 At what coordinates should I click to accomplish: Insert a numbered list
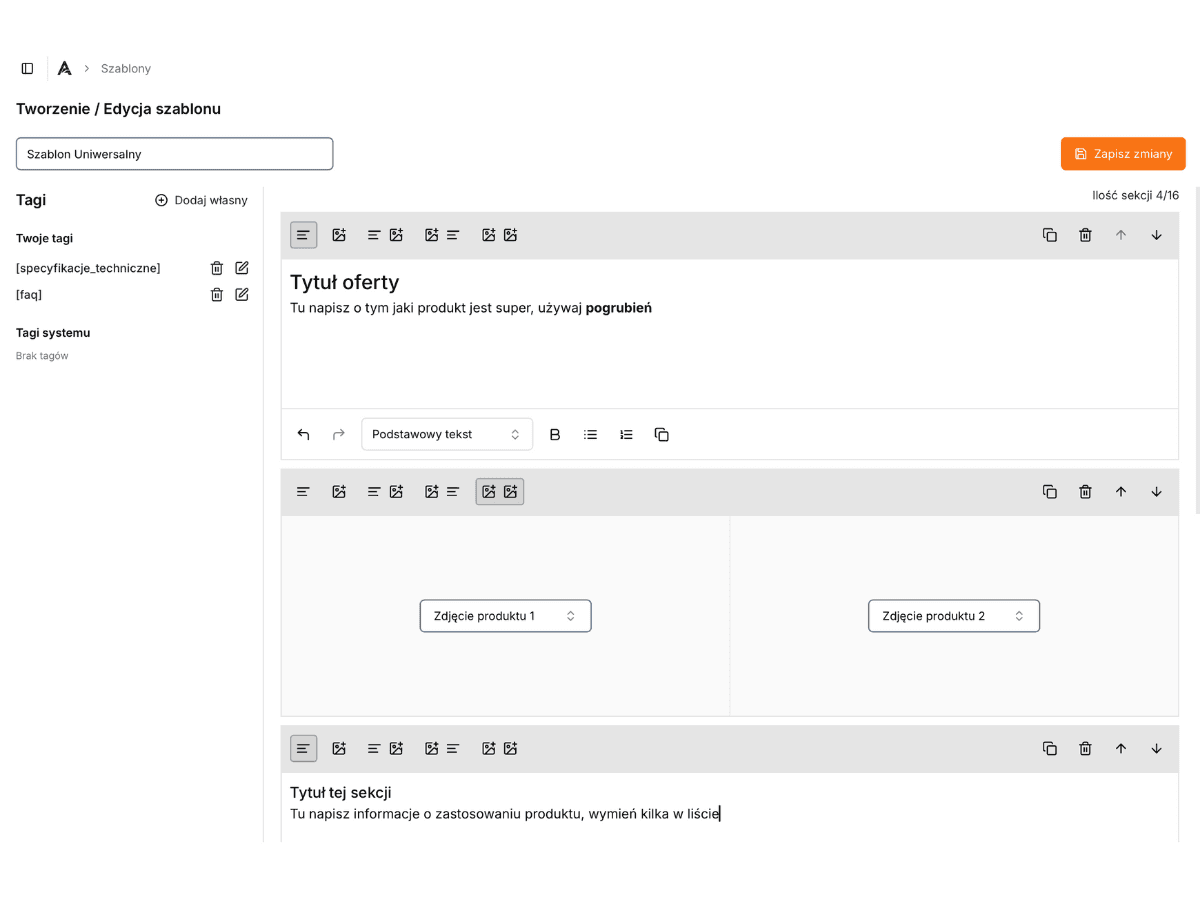point(626,435)
